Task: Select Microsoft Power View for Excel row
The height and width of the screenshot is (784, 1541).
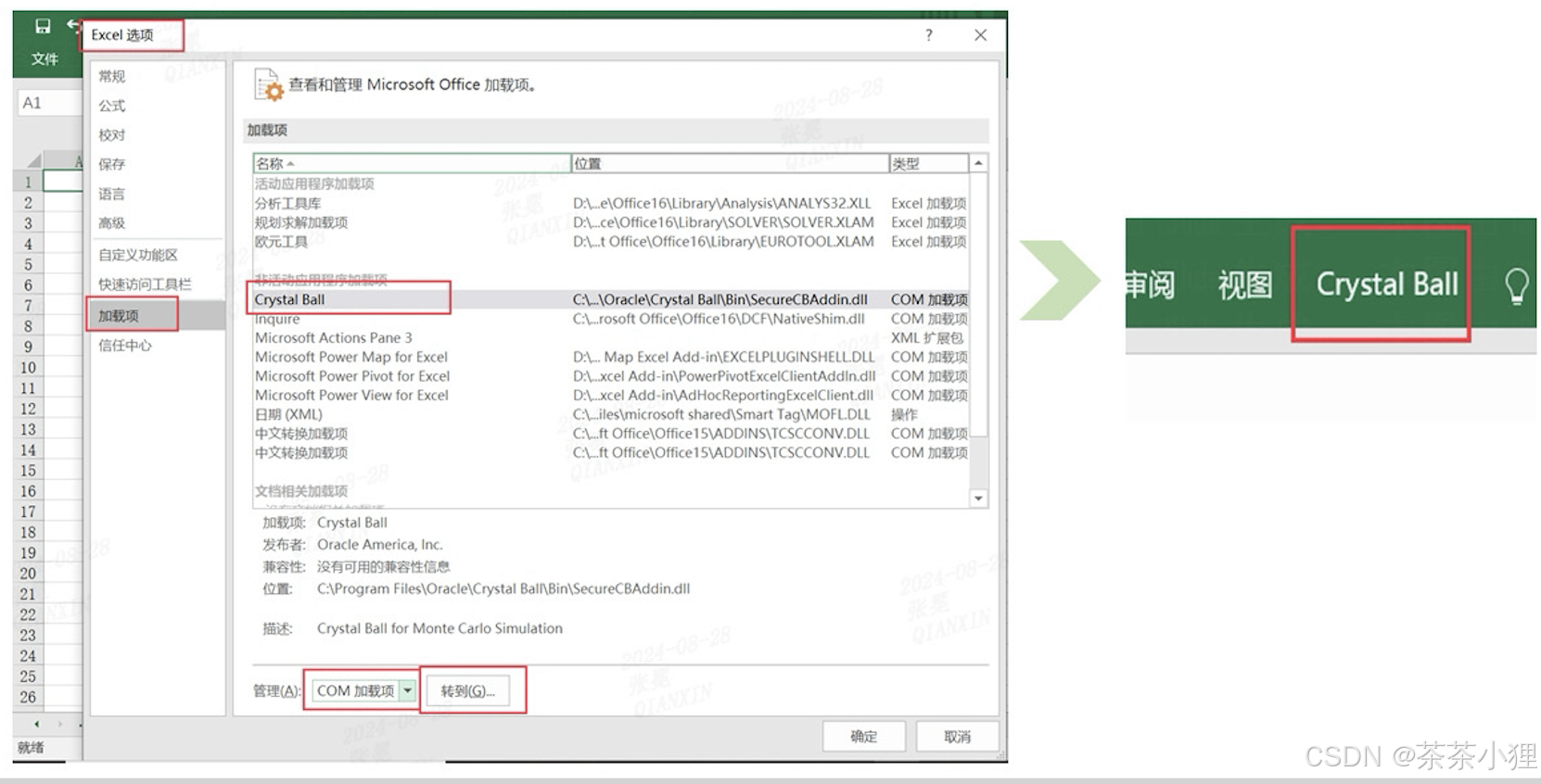Action: point(610,396)
